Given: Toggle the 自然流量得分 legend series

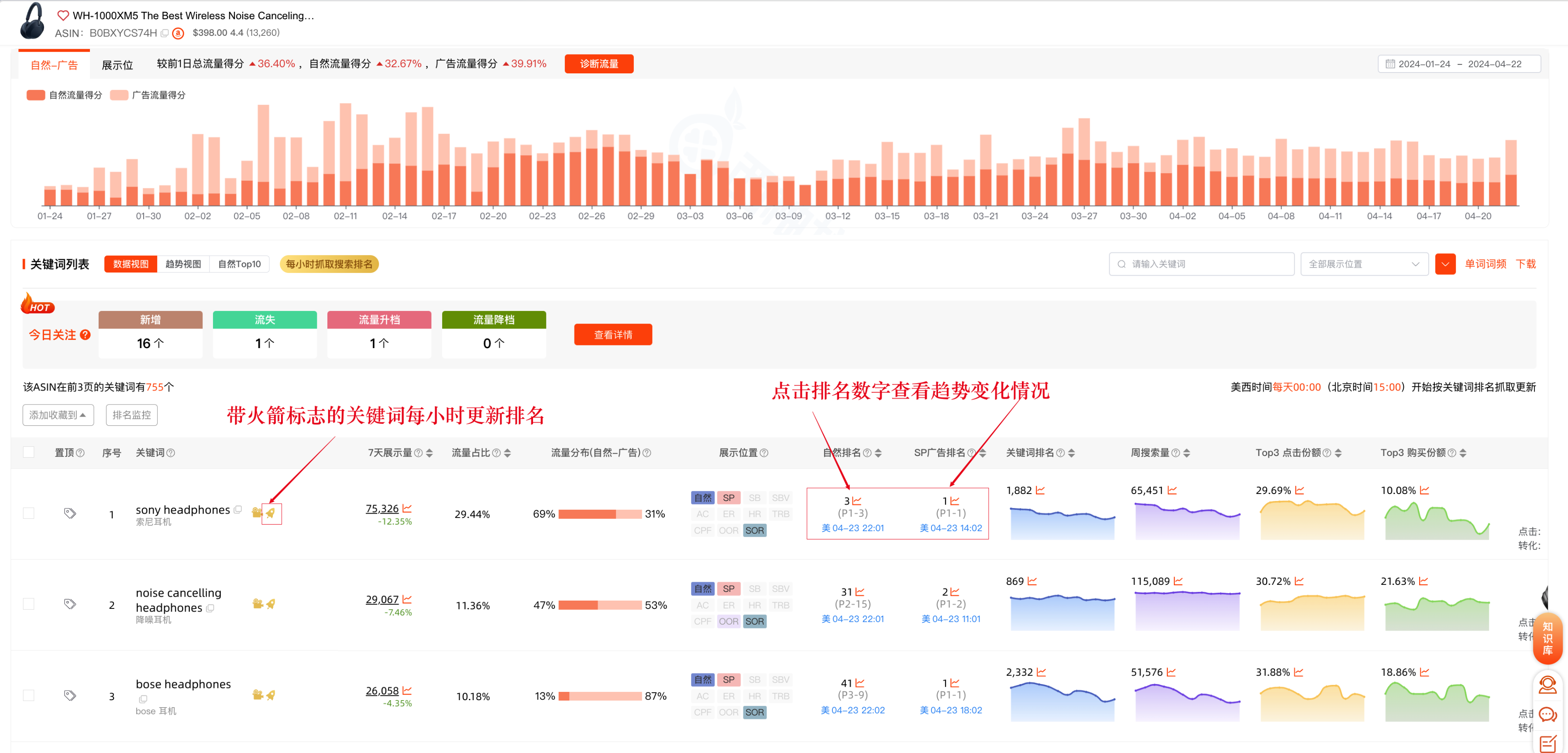Looking at the screenshot, I should pyautogui.click(x=64, y=95).
